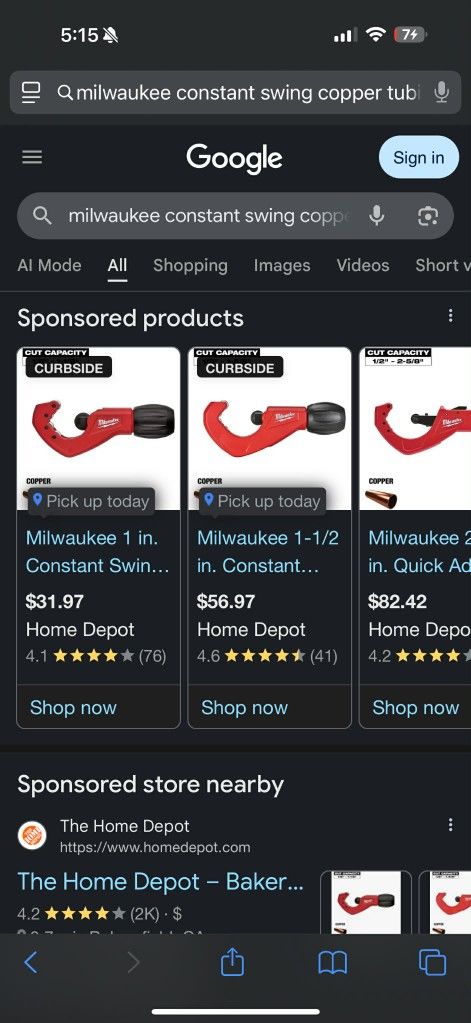This screenshot has height=1023, width=471.
Task: Tap the address bar microphone icon
Action: (x=442, y=93)
